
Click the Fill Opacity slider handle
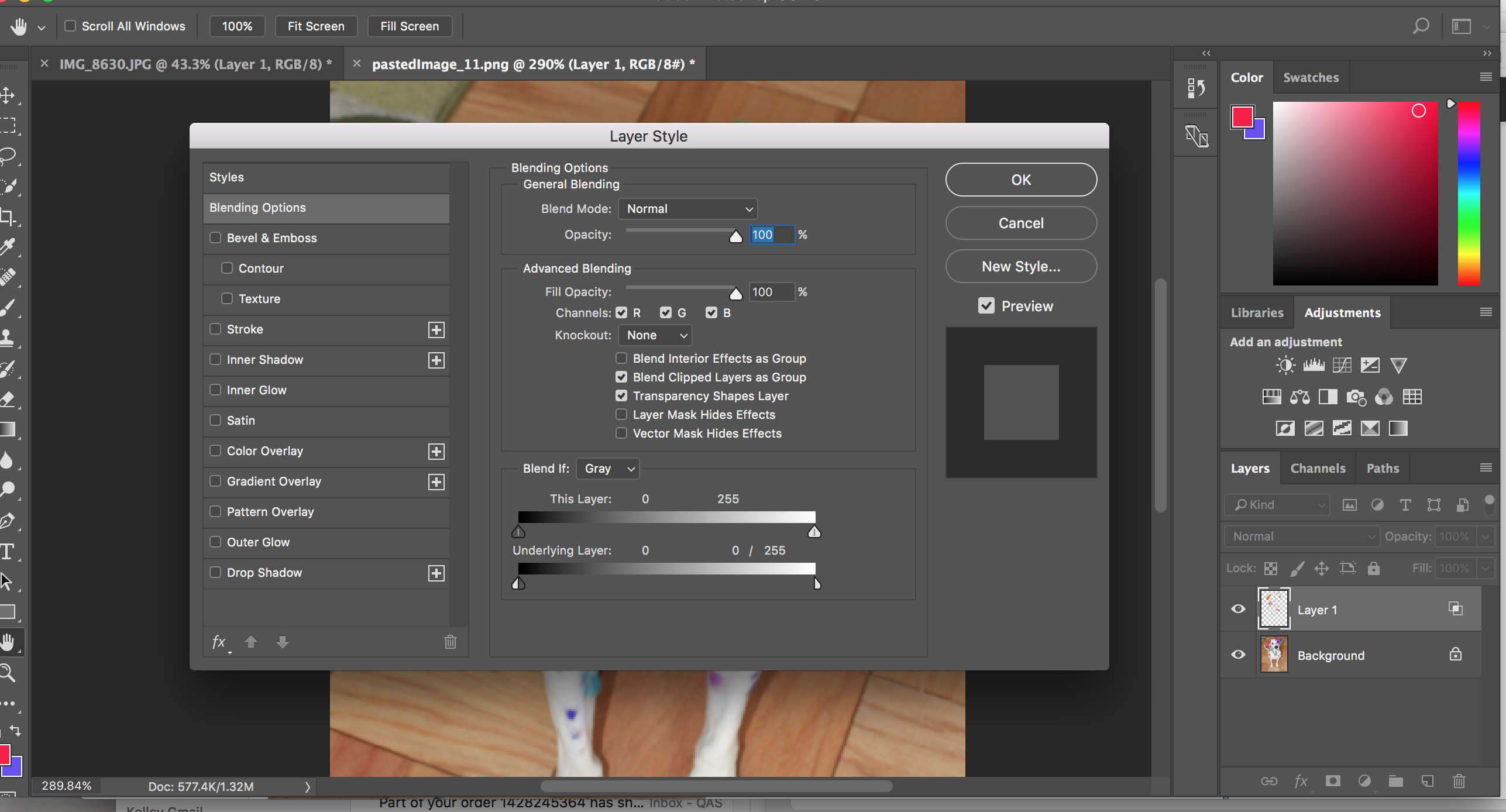pos(736,294)
